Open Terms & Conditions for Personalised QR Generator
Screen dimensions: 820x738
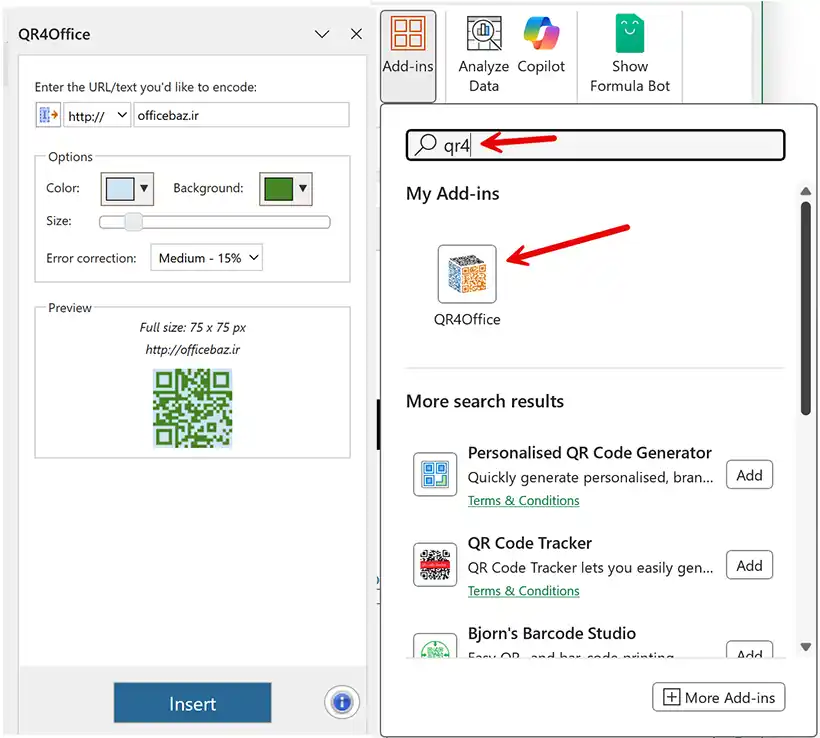pyautogui.click(x=523, y=501)
